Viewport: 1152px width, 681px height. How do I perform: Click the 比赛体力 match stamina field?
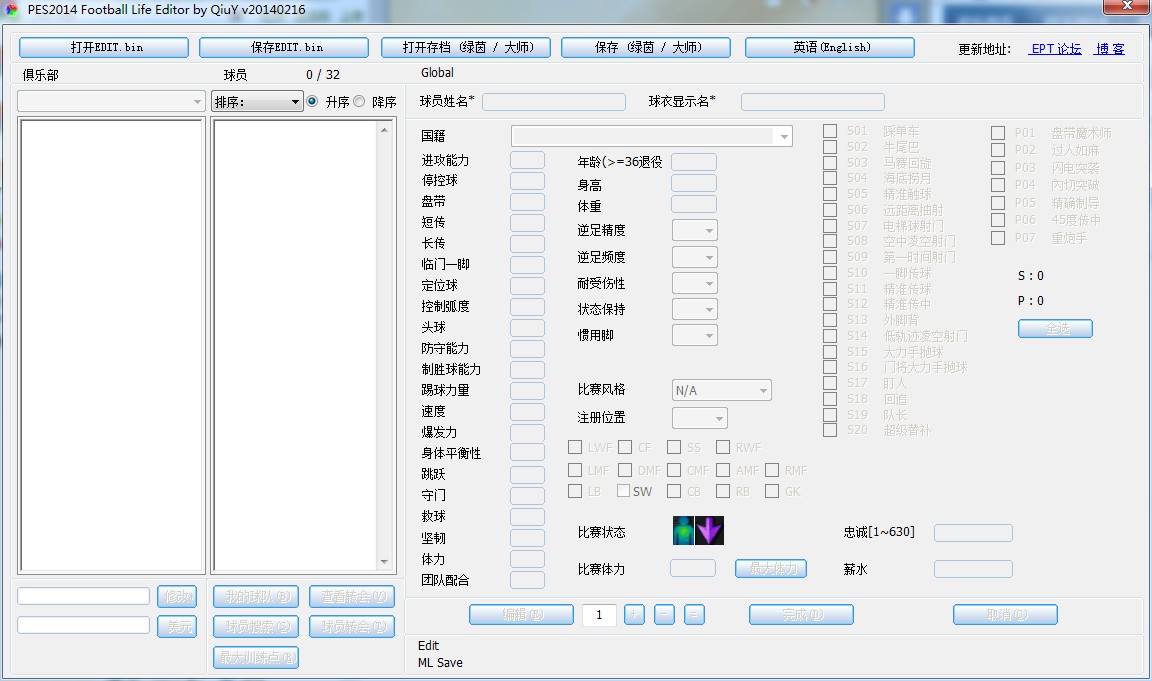tap(693, 568)
